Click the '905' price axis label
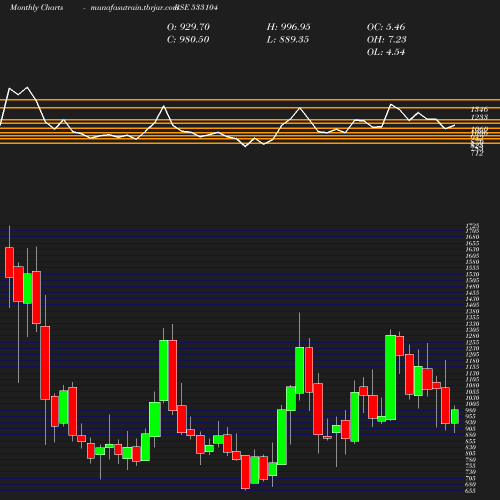 coord(471,429)
